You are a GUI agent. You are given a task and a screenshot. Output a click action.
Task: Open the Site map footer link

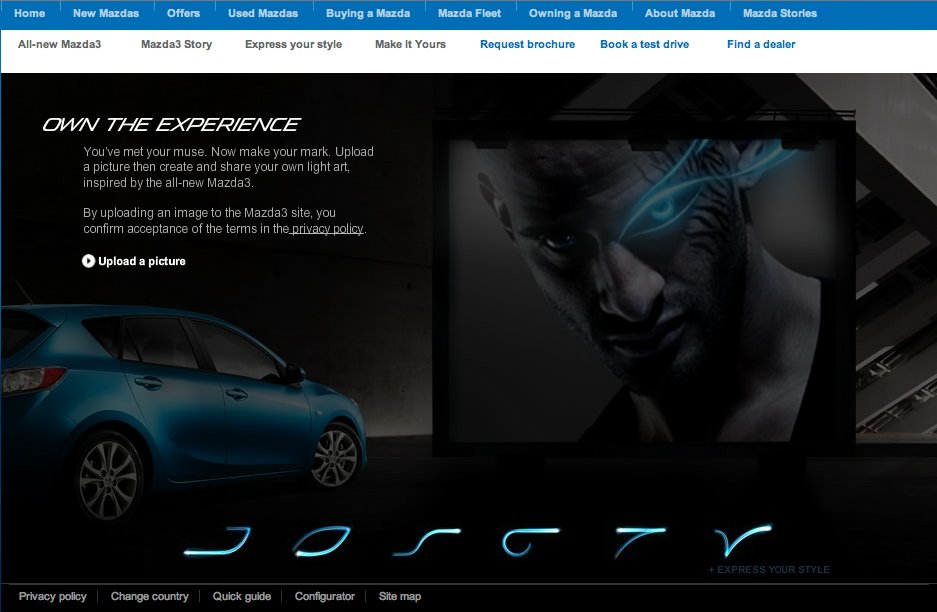pyautogui.click(x=400, y=596)
